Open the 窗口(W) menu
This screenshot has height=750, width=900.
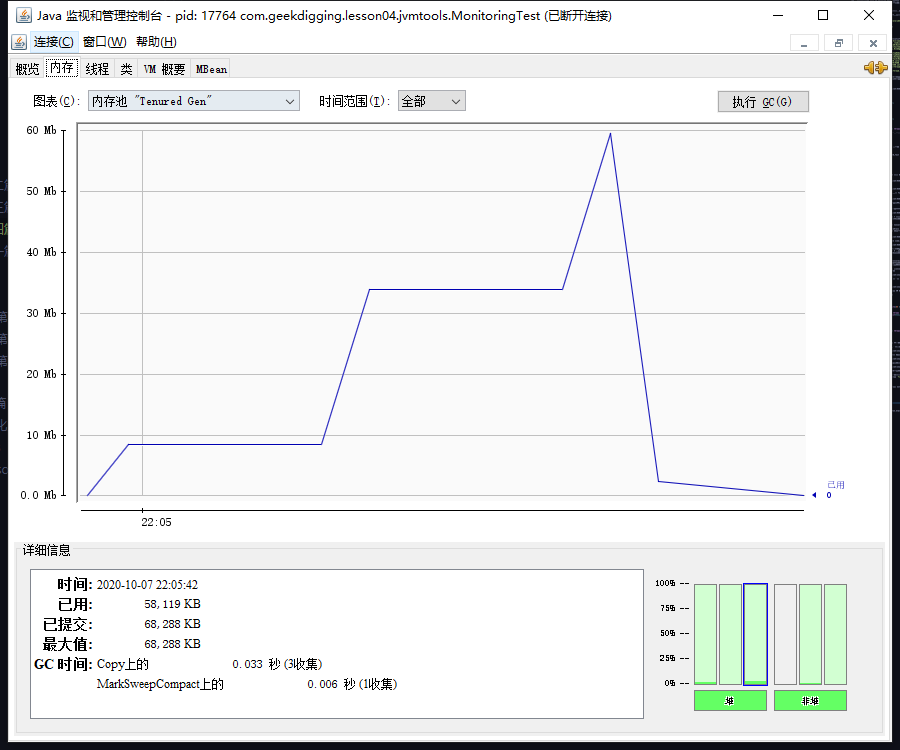pos(104,42)
